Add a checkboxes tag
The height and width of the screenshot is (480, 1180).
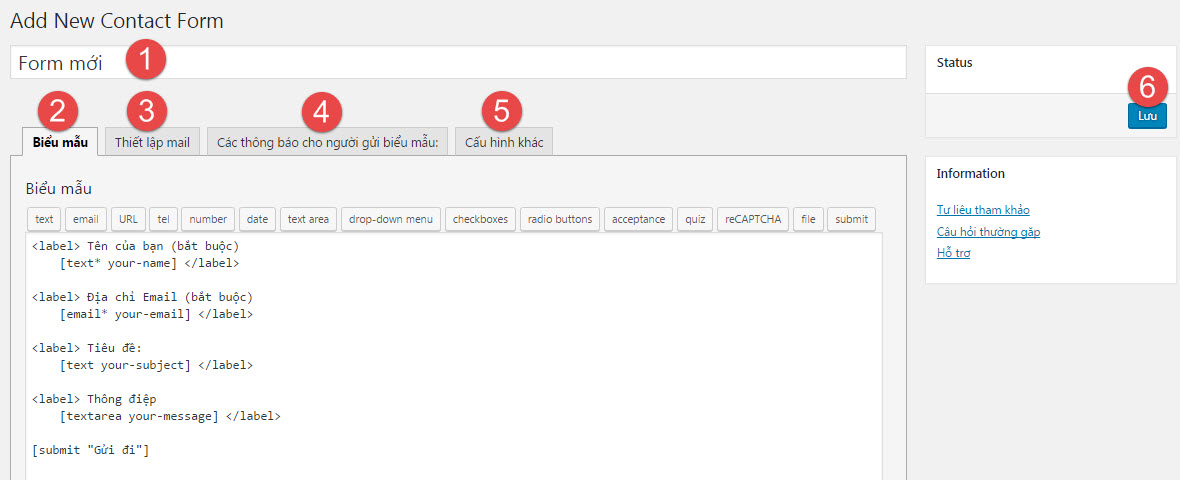click(x=481, y=219)
